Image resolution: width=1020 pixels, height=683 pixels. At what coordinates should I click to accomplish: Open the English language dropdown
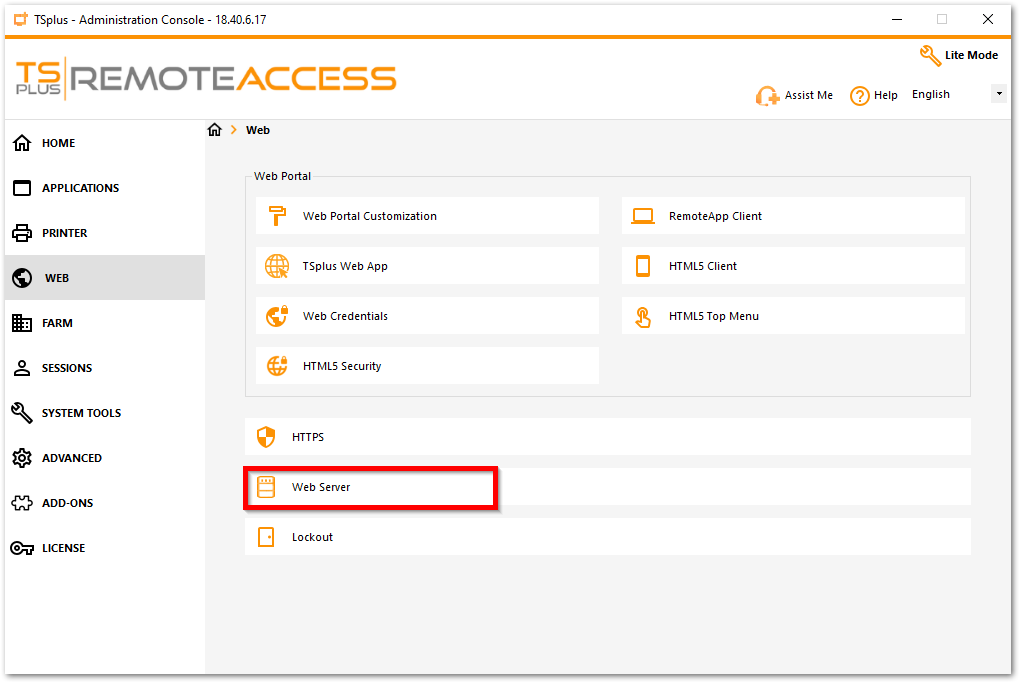point(958,94)
